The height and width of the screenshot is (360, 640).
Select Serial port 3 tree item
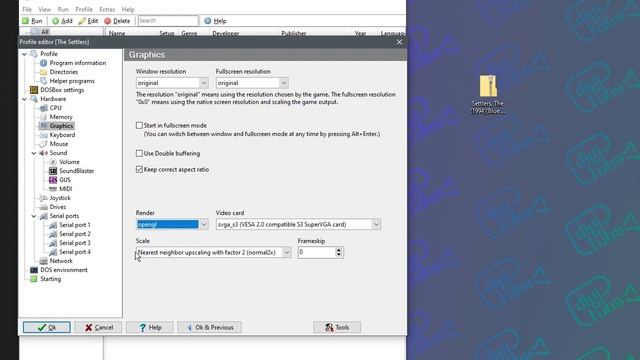click(x=75, y=243)
